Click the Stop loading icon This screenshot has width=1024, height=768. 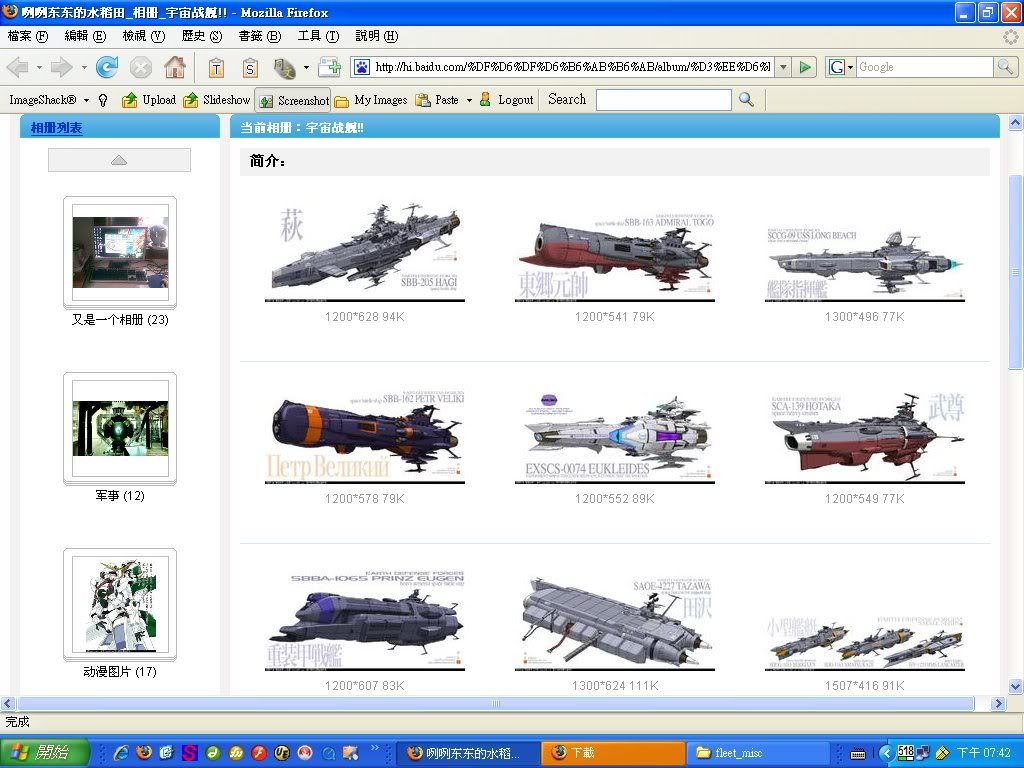(140, 67)
